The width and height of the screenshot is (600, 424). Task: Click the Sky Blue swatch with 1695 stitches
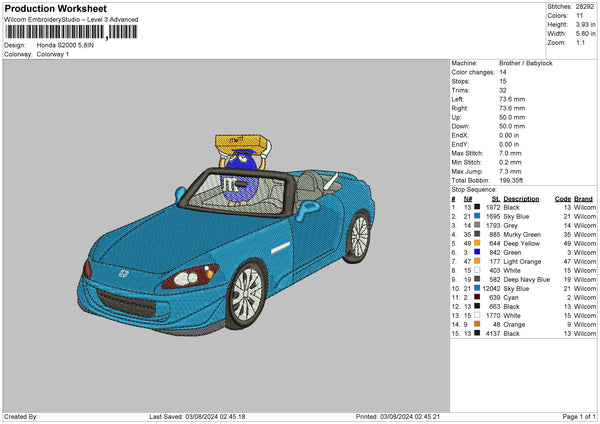(477, 216)
